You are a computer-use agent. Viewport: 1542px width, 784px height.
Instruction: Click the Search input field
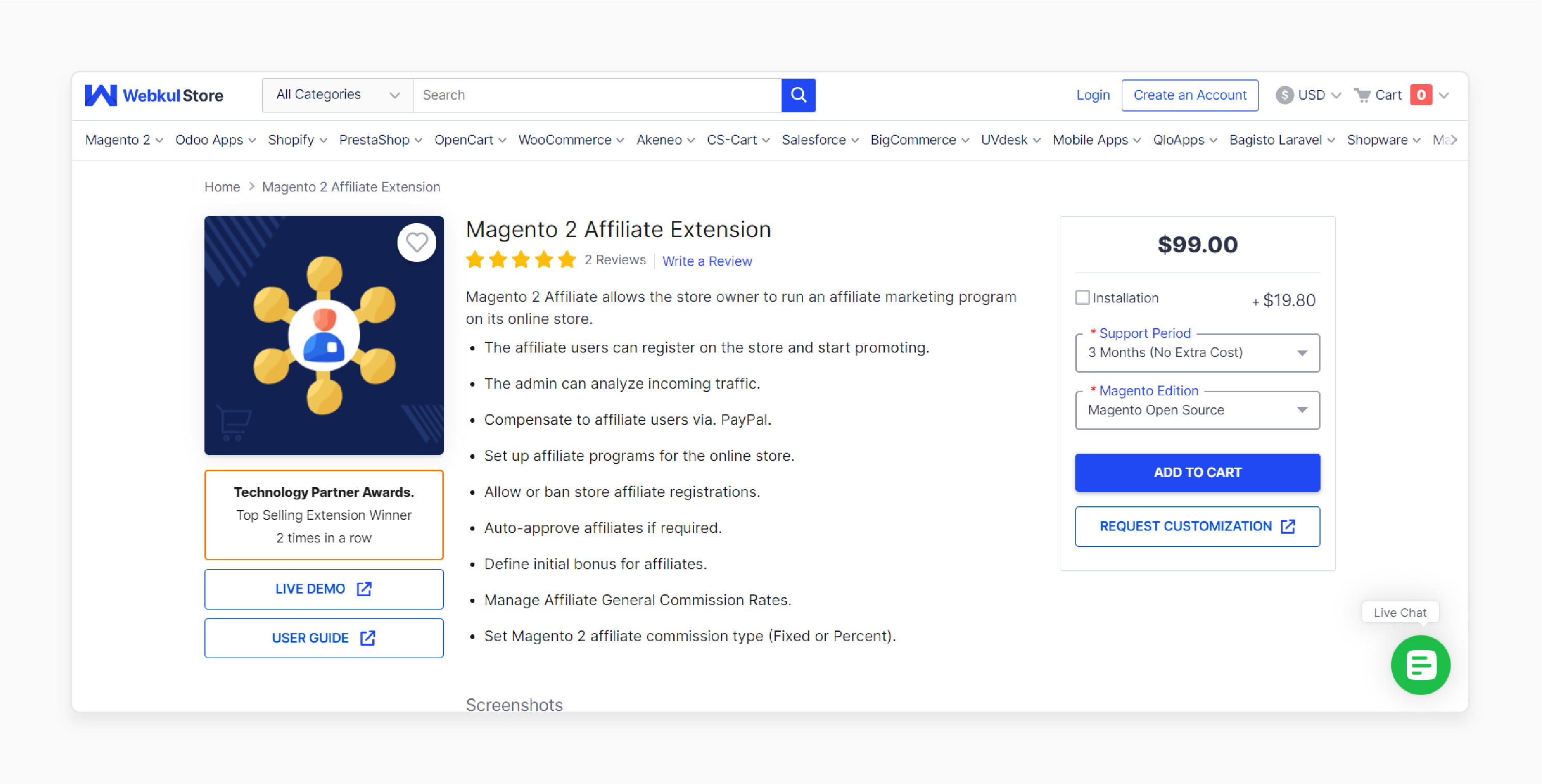point(597,95)
